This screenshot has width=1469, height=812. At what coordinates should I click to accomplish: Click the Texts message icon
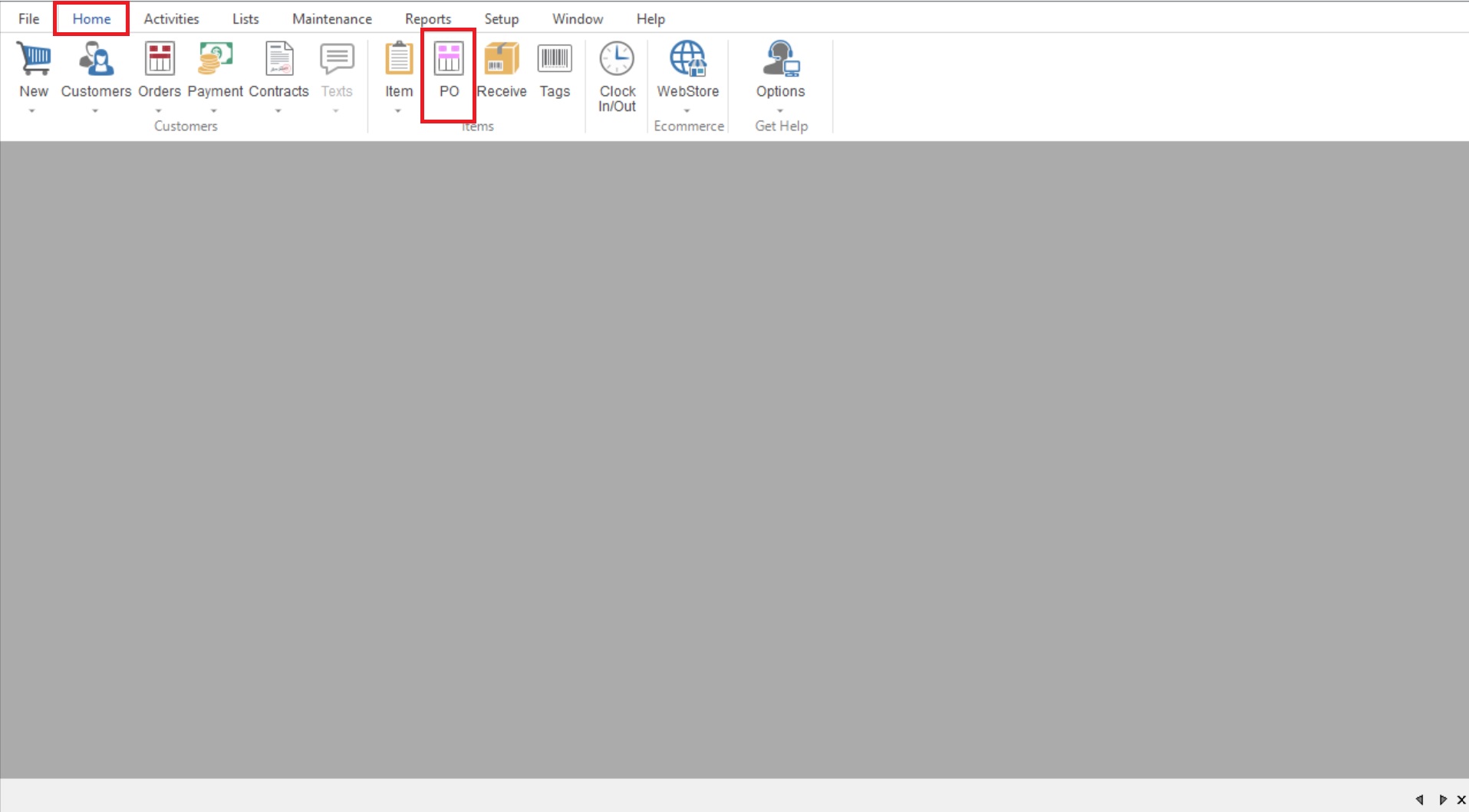click(337, 58)
